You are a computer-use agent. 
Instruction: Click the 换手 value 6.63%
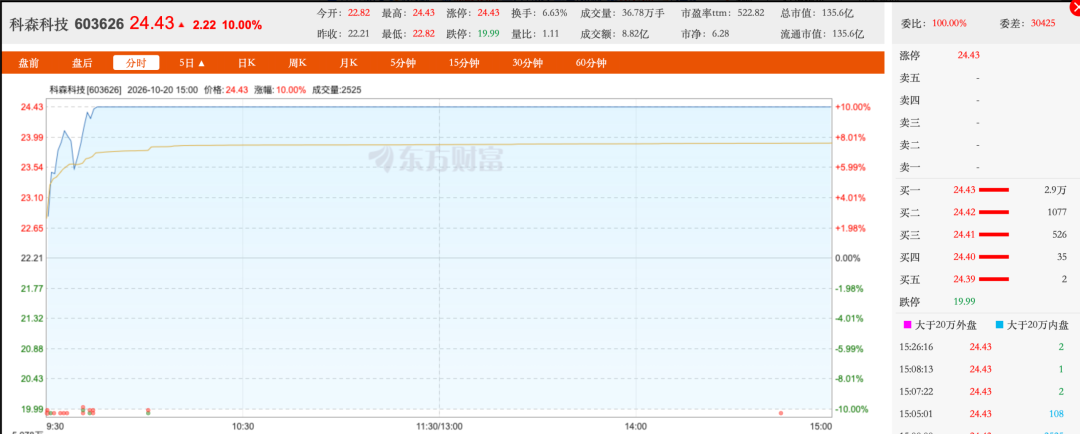pos(554,13)
